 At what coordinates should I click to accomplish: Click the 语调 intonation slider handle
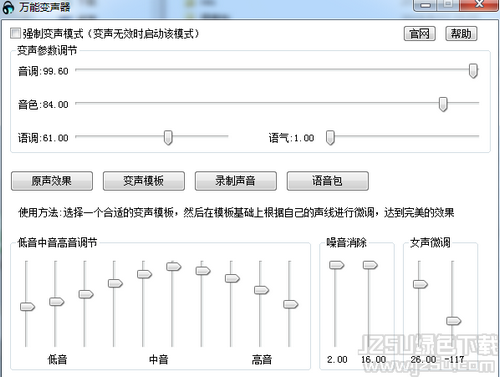click(x=168, y=137)
